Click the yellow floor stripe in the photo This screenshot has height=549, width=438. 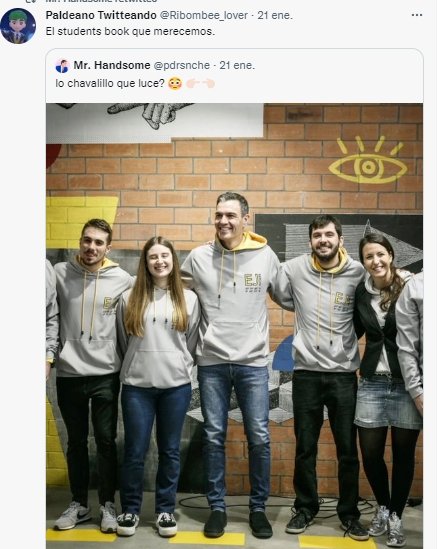pos(207,538)
